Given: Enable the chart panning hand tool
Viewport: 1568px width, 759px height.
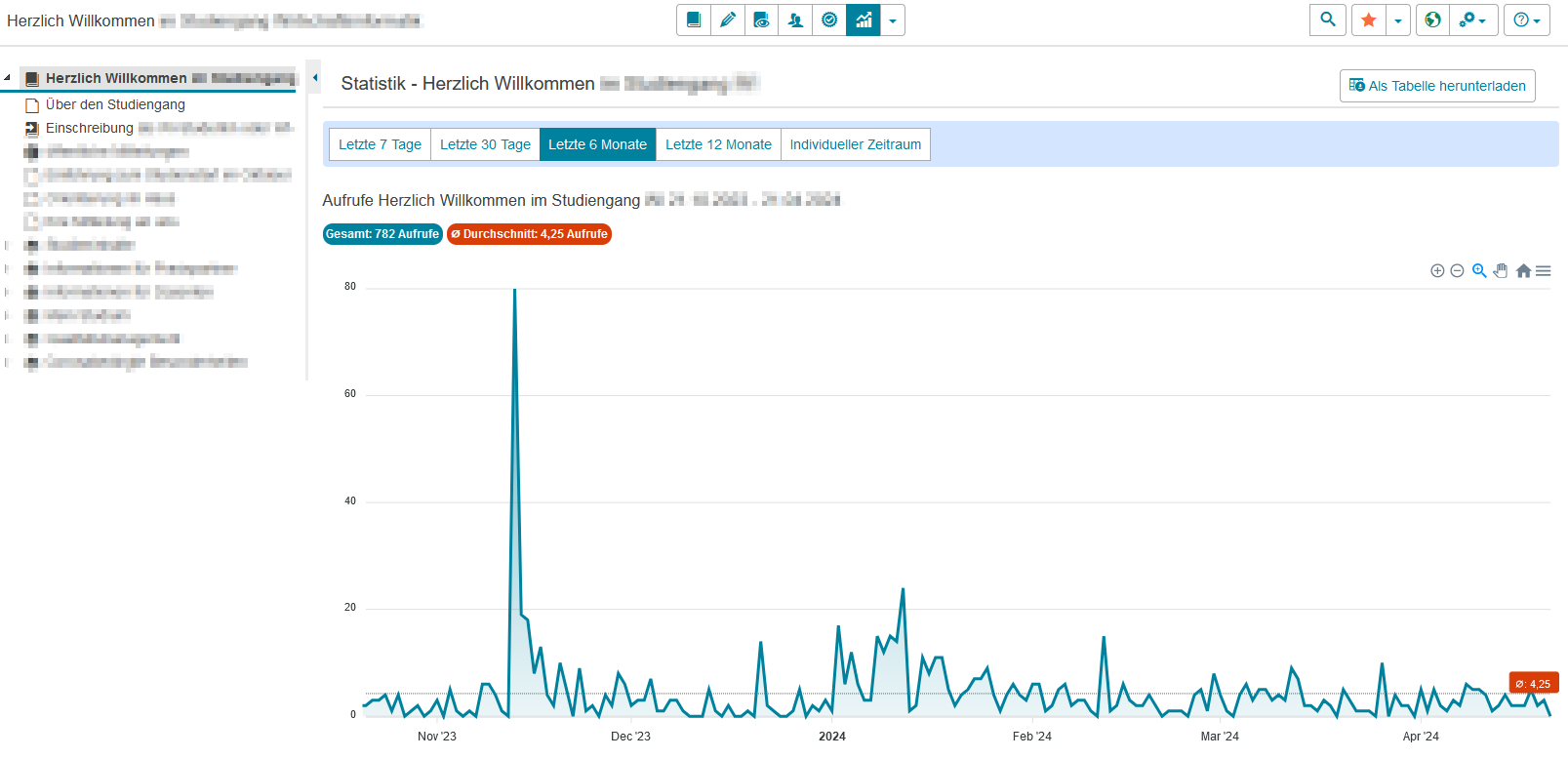Looking at the screenshot, I should (x=1501, y=271).
